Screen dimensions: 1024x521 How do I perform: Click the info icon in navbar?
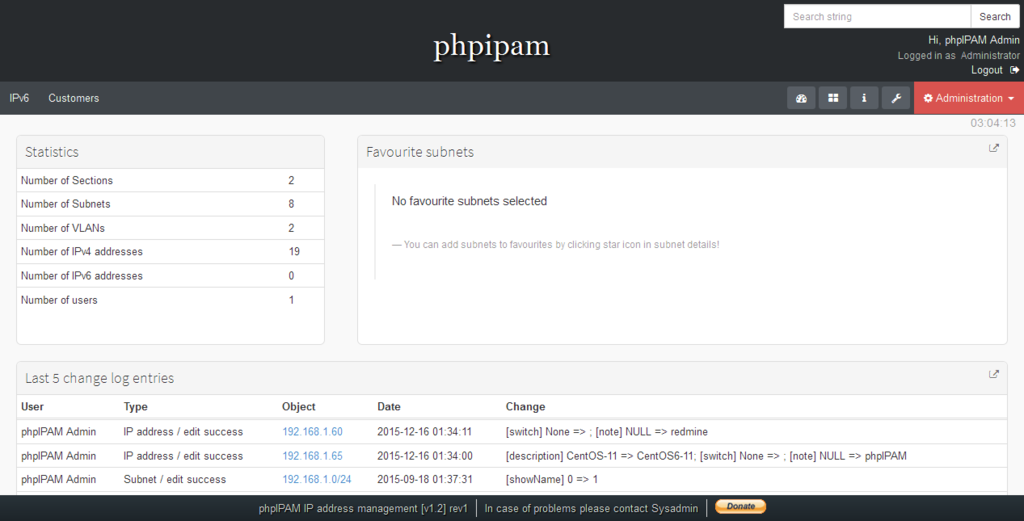tap(864, 98)
